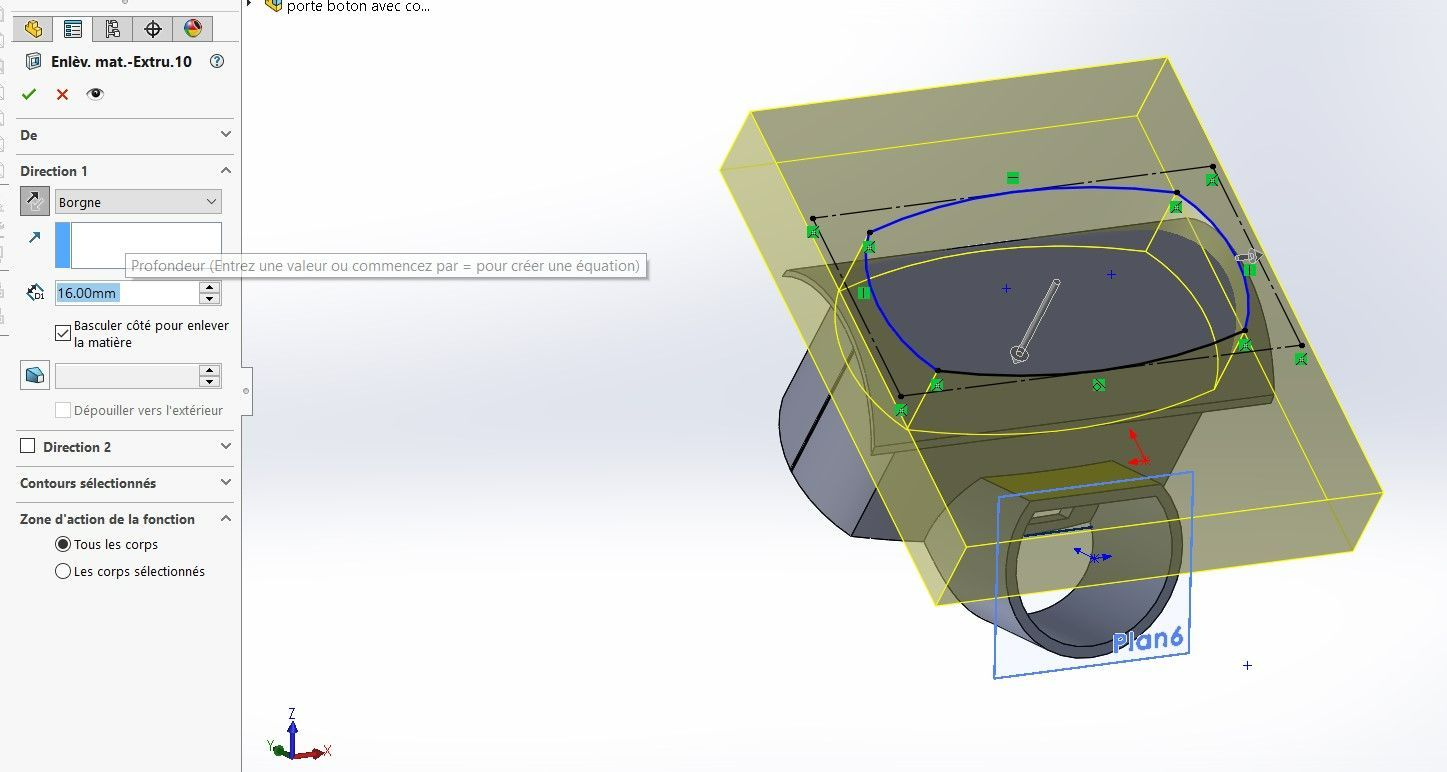Open the DisplayManager appearance tab
This screenshot has width=1447, height=772.
[x=192, y=29]
